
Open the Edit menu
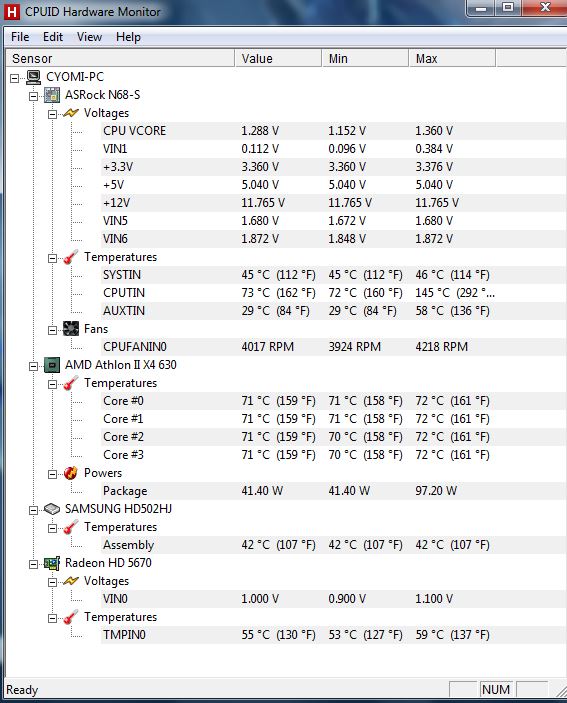pos(53,37)
